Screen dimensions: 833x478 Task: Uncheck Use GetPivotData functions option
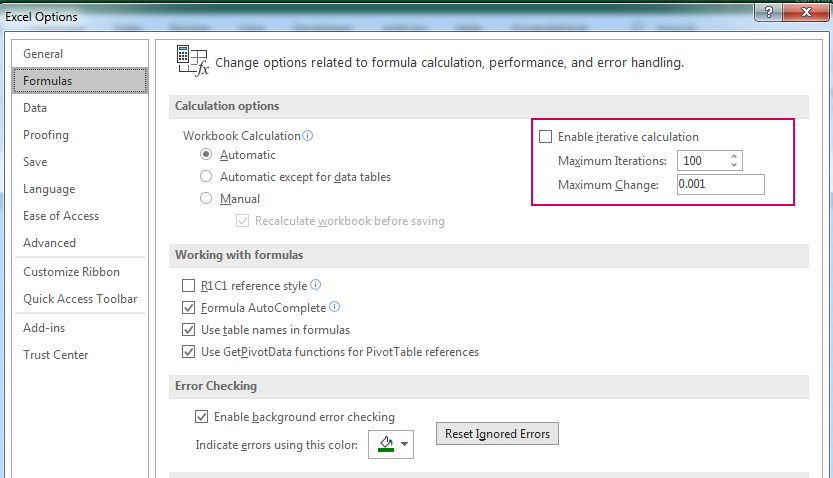click(189, 352)
